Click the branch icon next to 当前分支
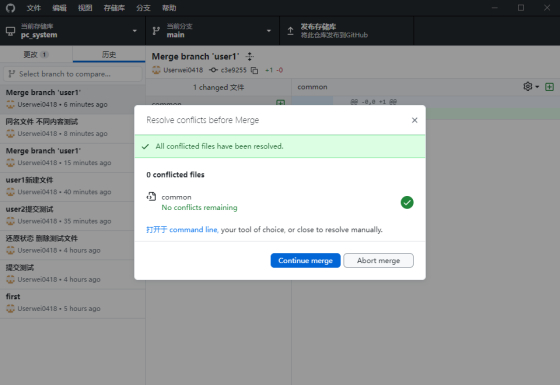 [x=156, y=31]
